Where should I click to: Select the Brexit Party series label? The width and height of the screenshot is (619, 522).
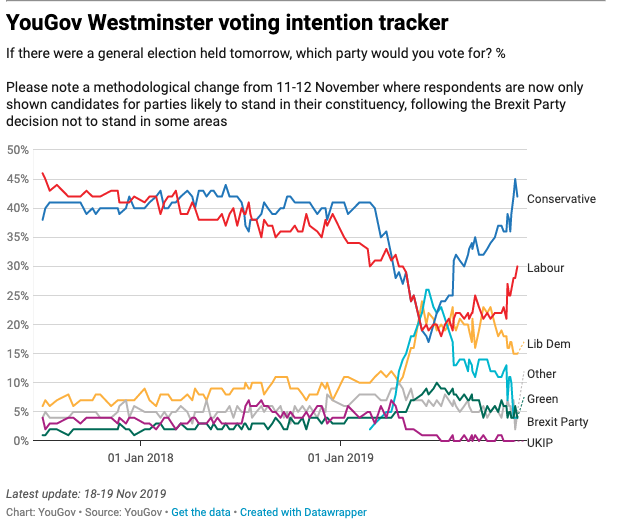[557, 422]
